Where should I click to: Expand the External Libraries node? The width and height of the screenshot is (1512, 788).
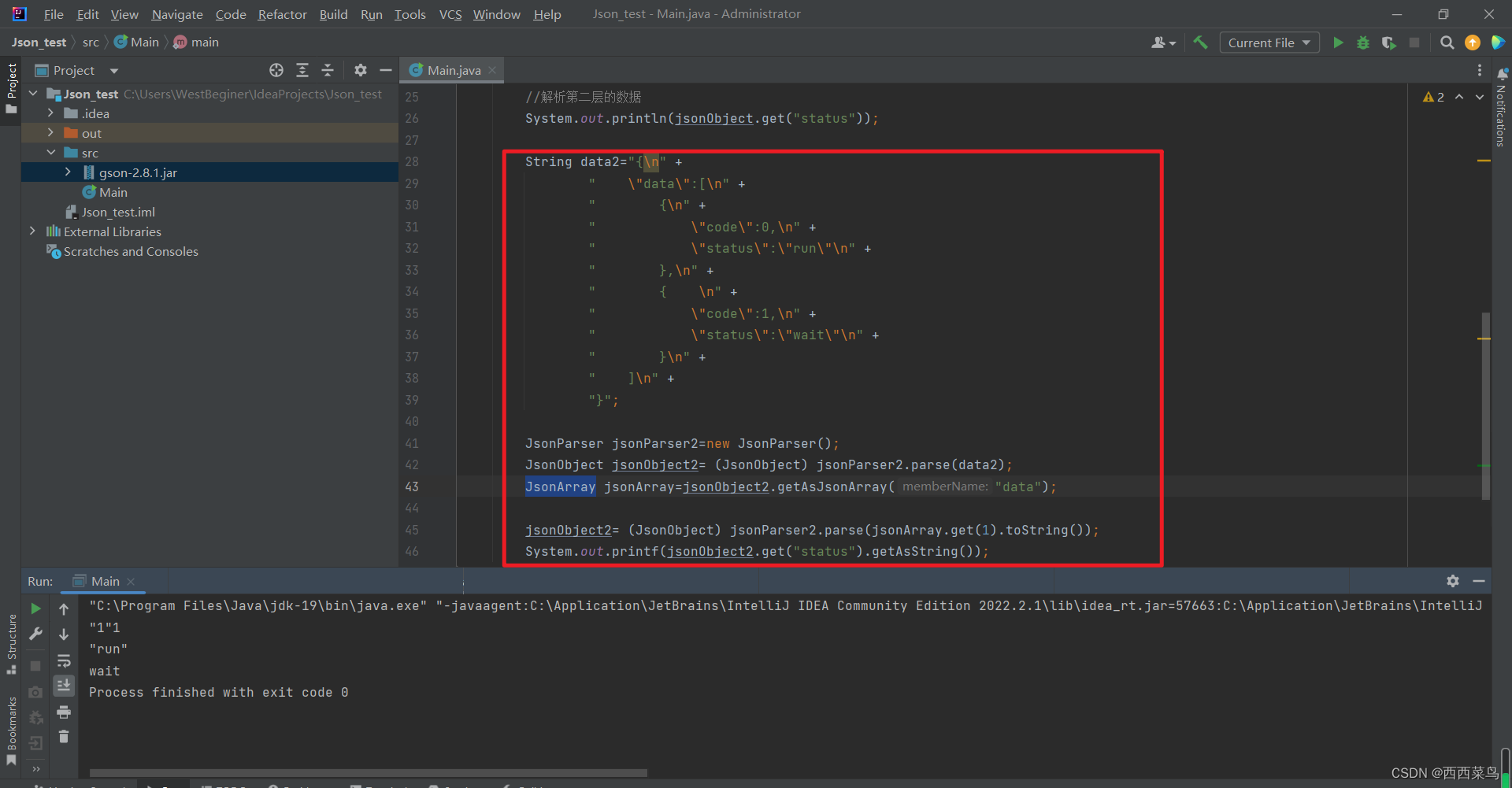32,231
